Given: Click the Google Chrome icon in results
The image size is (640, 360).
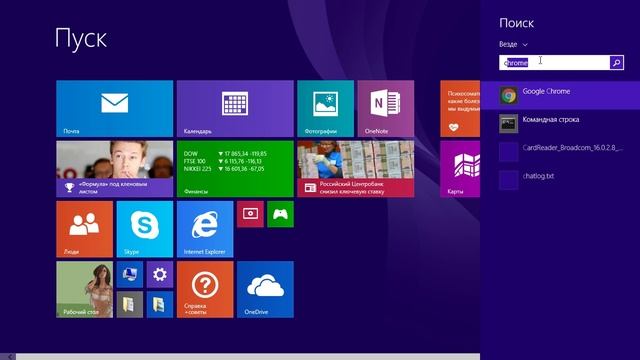Looking at the screenshot, I should click(x=509, y=96).
